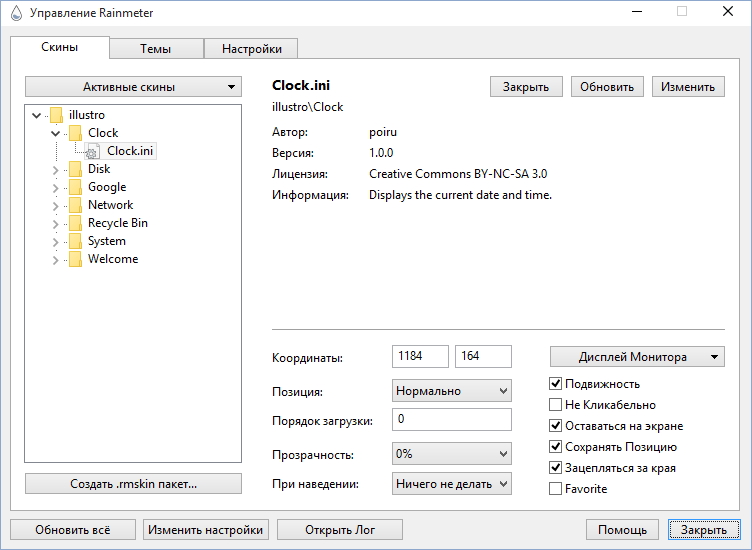752x550 pixels.
Task: Click the illustro\Clock path text
Action: [x=307, y=107]
